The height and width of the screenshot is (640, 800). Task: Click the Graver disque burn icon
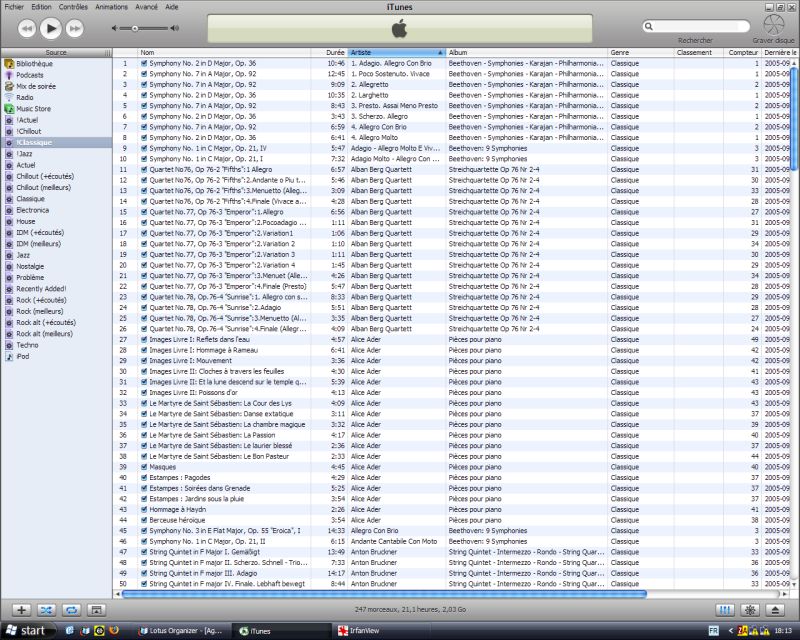click(775, 24)
